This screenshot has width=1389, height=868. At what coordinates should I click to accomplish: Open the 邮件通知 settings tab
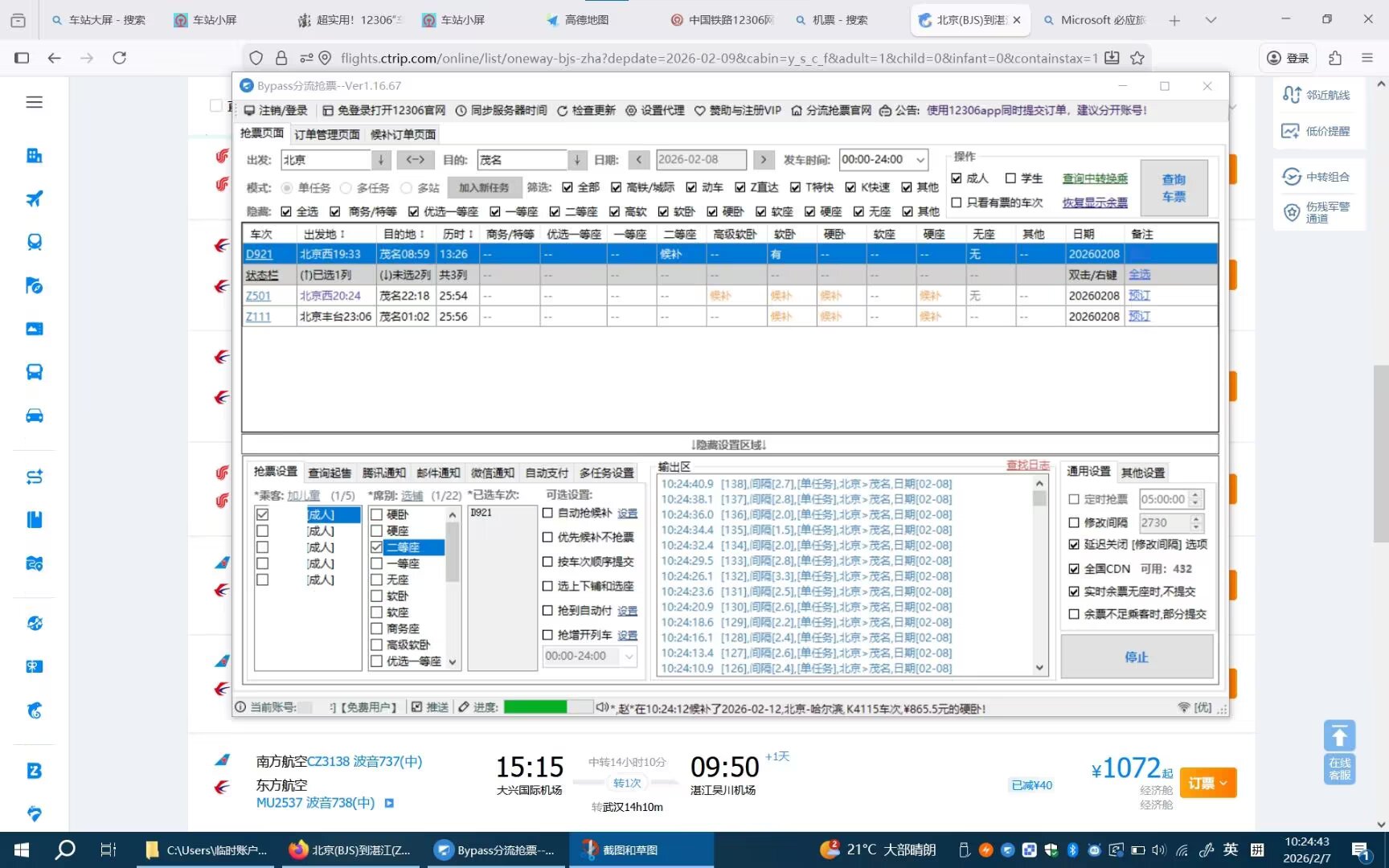438,473
